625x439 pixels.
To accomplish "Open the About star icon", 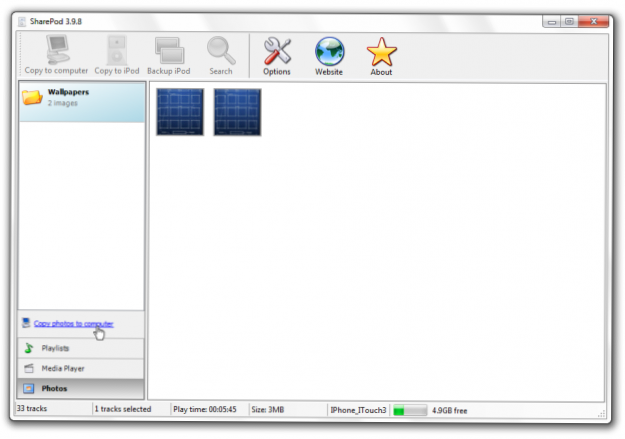I will tap(381, 51).
